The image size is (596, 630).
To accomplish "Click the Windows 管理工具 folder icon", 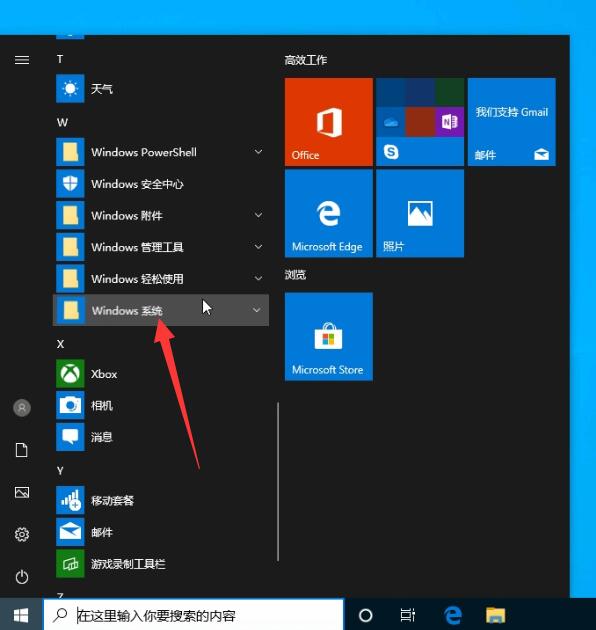I will pyautogui.click(x=70, y=247).
